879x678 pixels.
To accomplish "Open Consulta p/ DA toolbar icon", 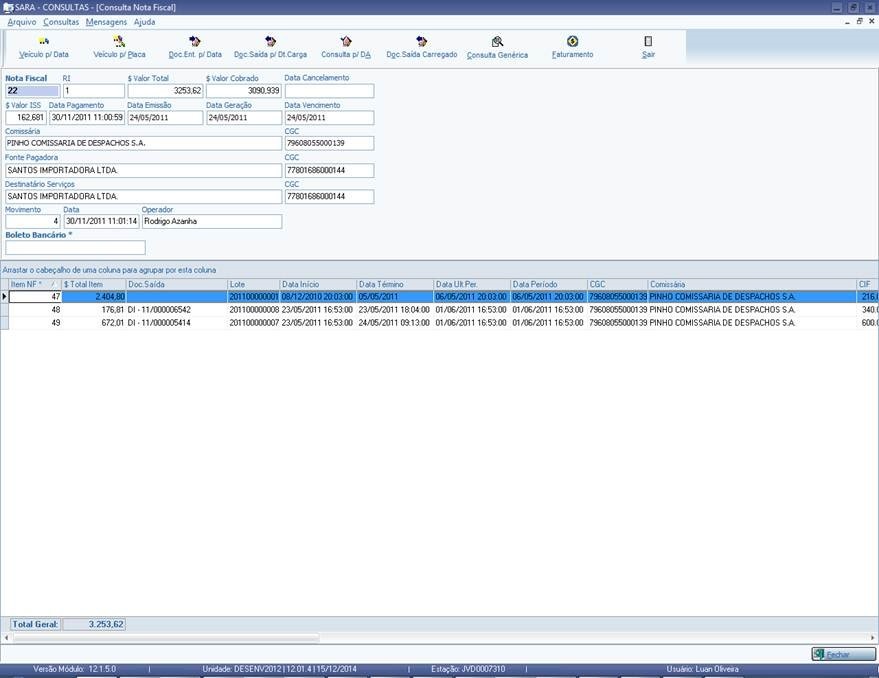I will click(345, 41).
